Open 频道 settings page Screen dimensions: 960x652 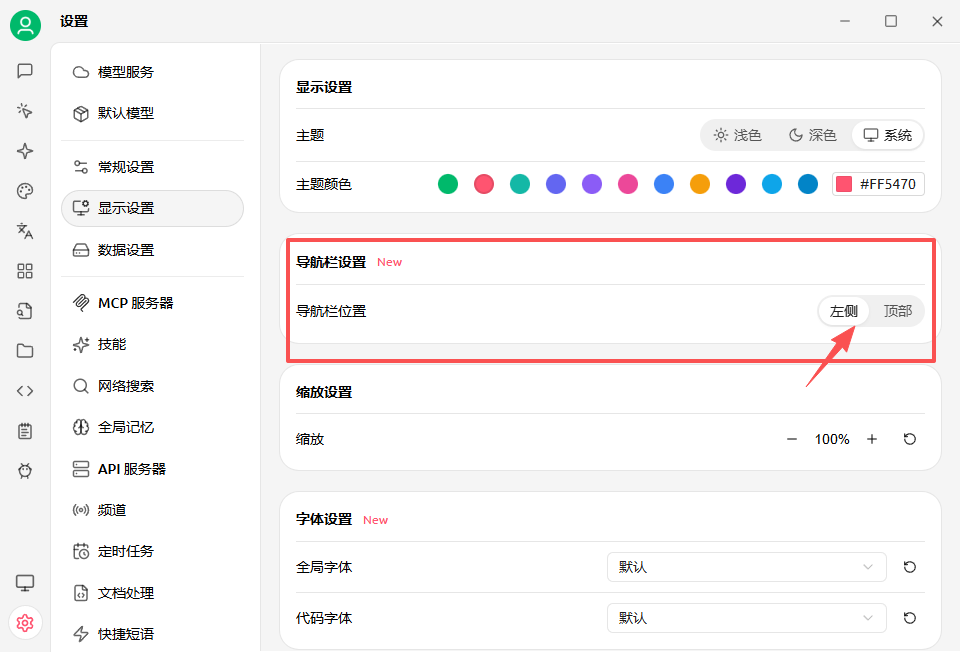click(x=152, y=510)
